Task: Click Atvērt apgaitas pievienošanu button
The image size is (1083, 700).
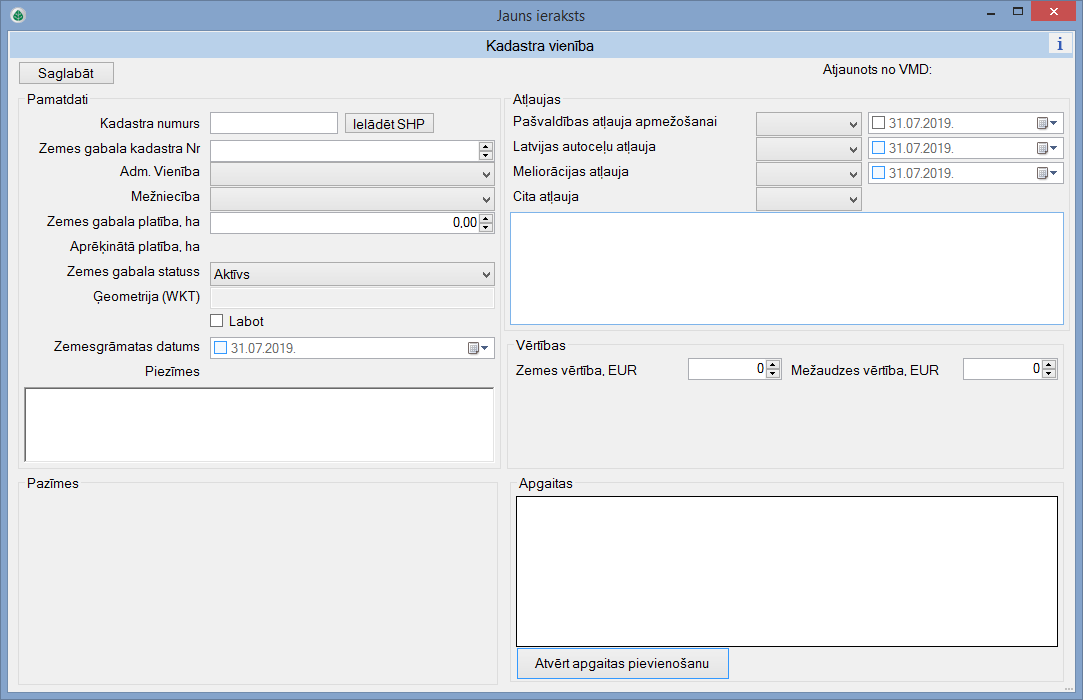Action: tap(622, 664)
